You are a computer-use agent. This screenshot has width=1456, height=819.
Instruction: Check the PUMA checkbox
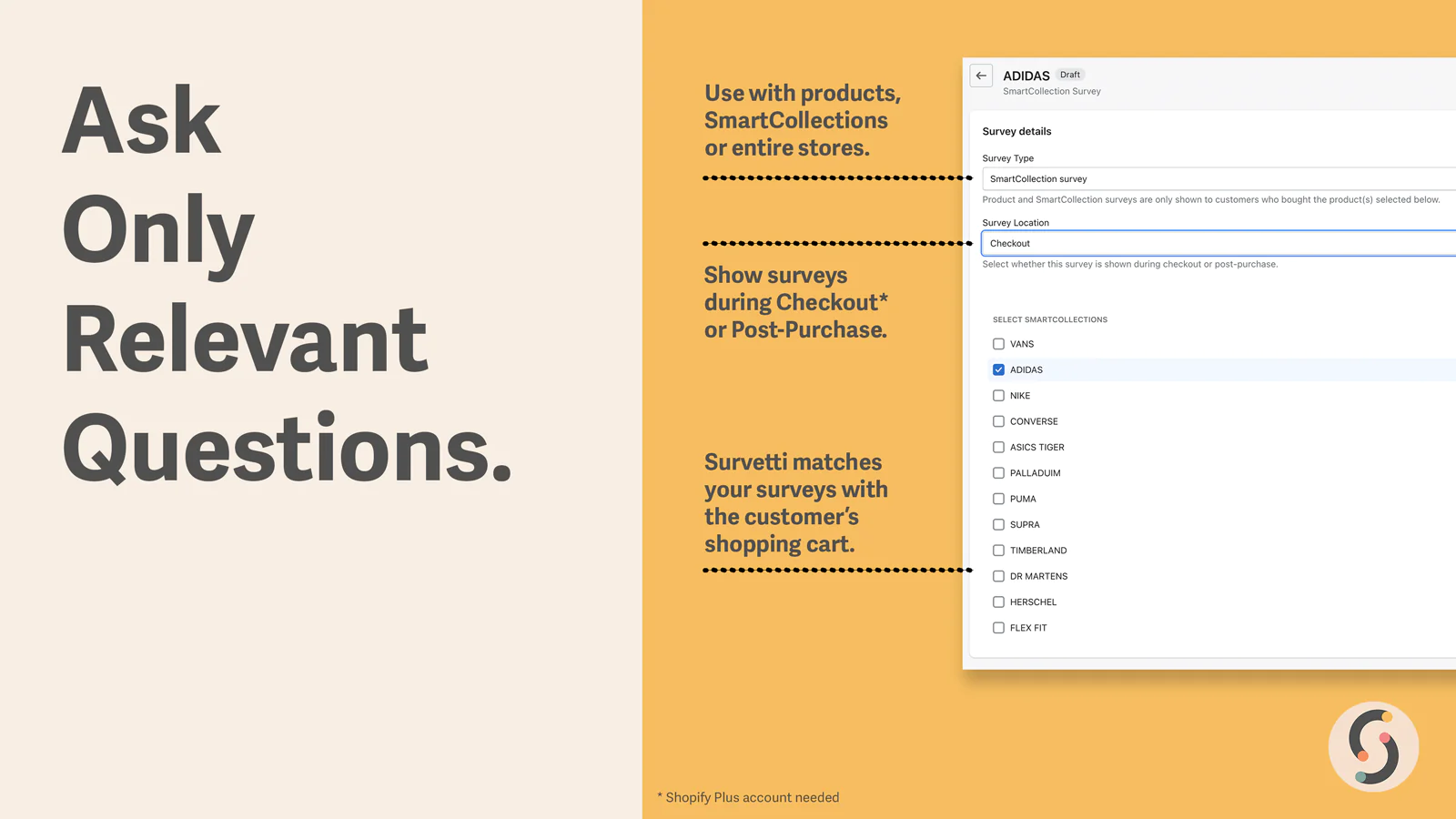point(998,499)
